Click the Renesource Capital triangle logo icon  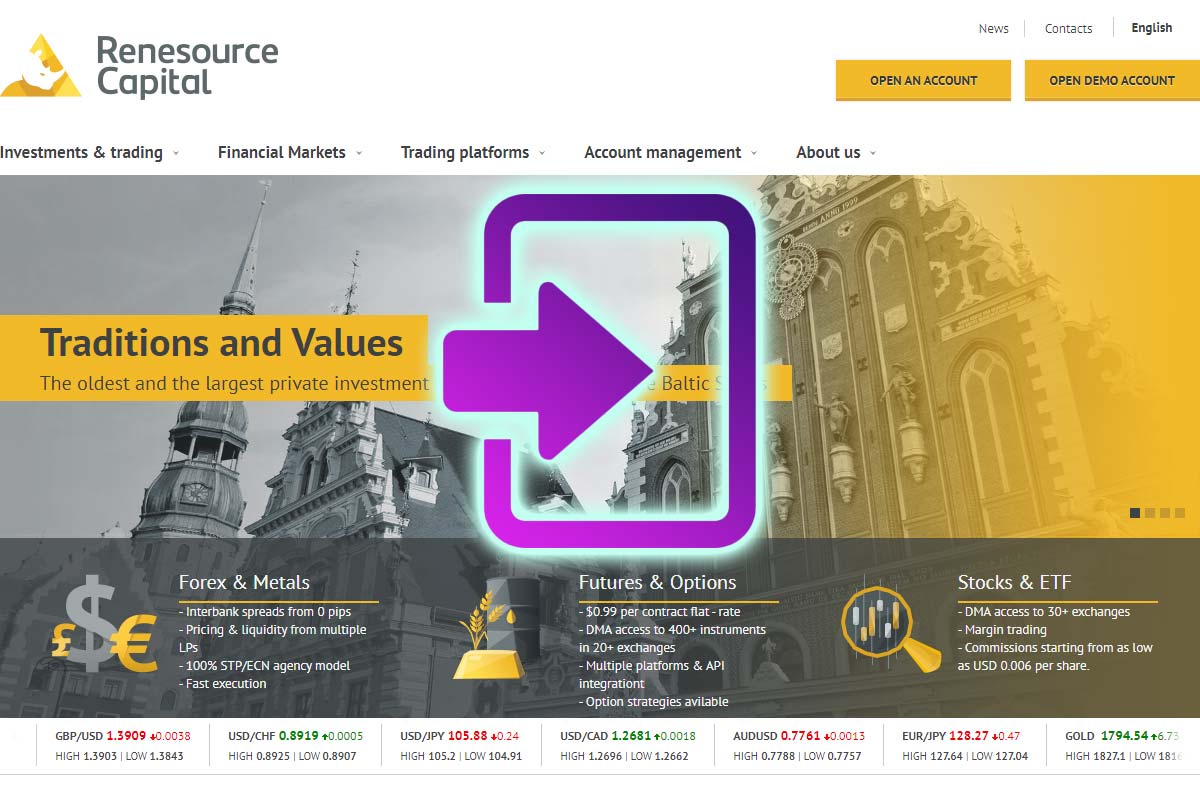tap(40, 66)
